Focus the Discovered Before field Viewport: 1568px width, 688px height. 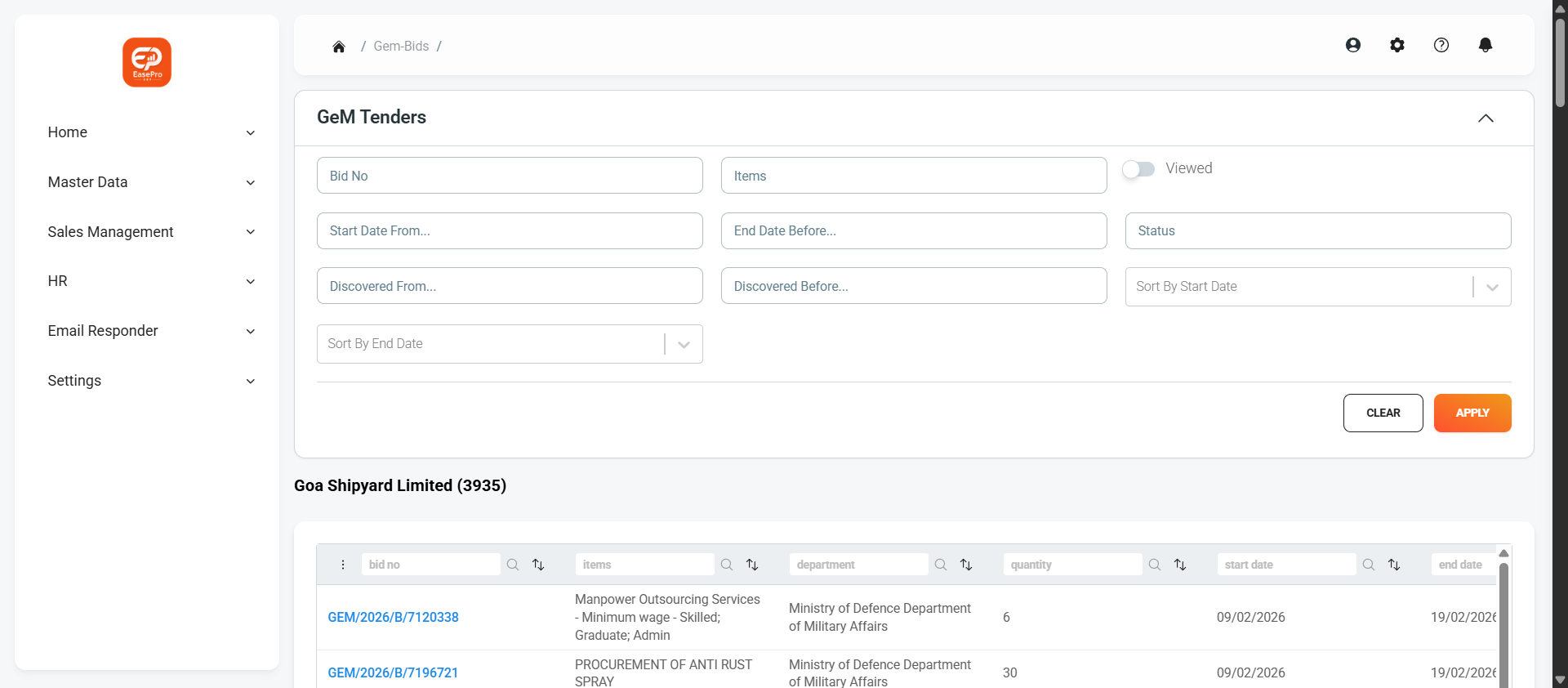914,286
